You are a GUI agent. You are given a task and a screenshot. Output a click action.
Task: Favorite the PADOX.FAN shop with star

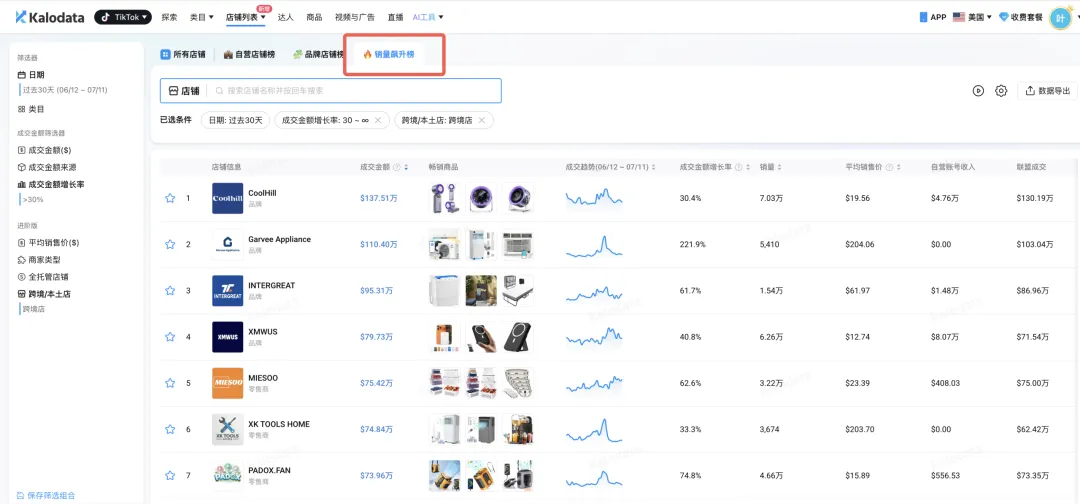click(170, 475)
